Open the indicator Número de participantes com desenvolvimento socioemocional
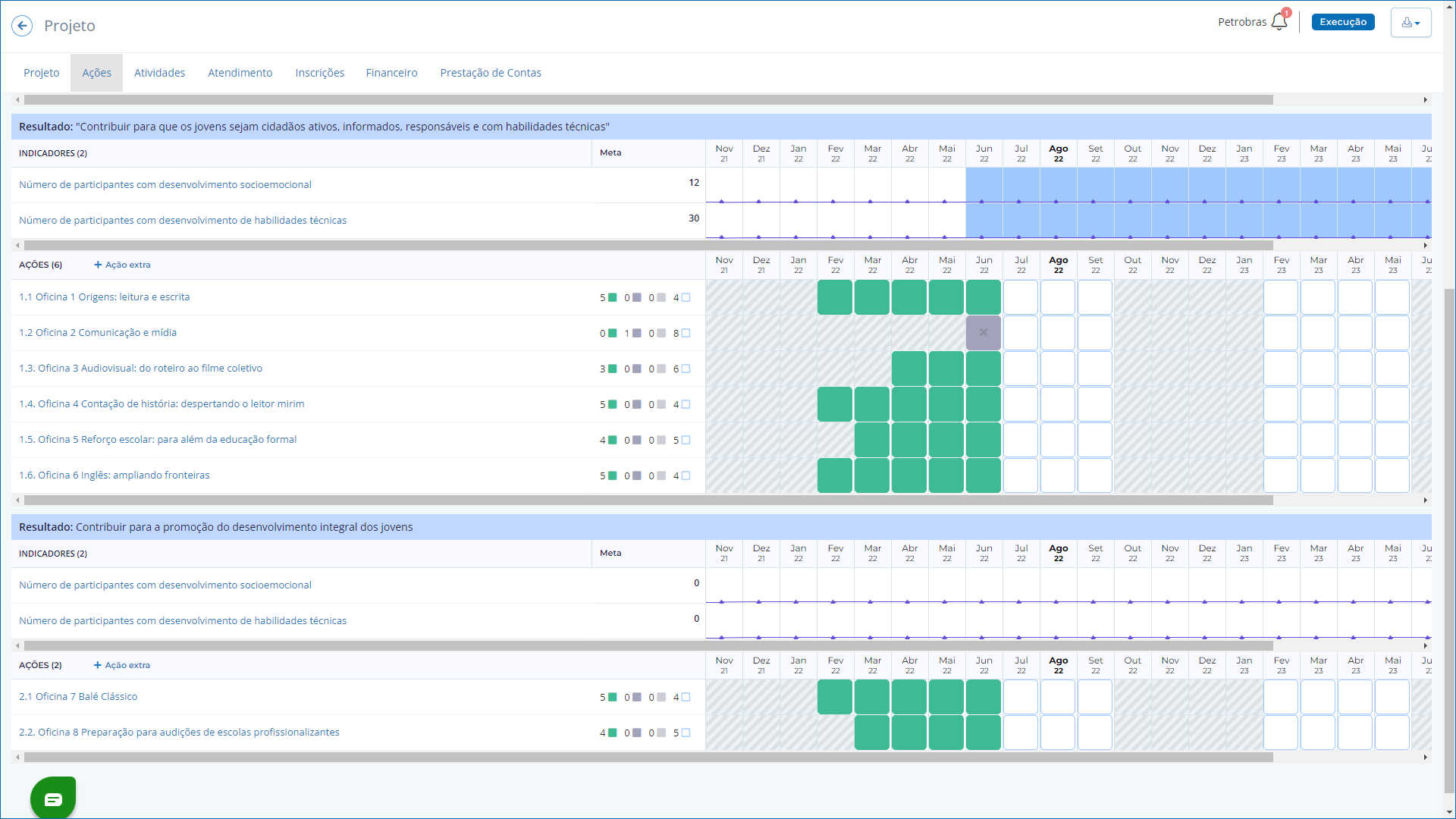Image resolution: width=1456 pixels, height=819 pixels. tap(165, 184)
